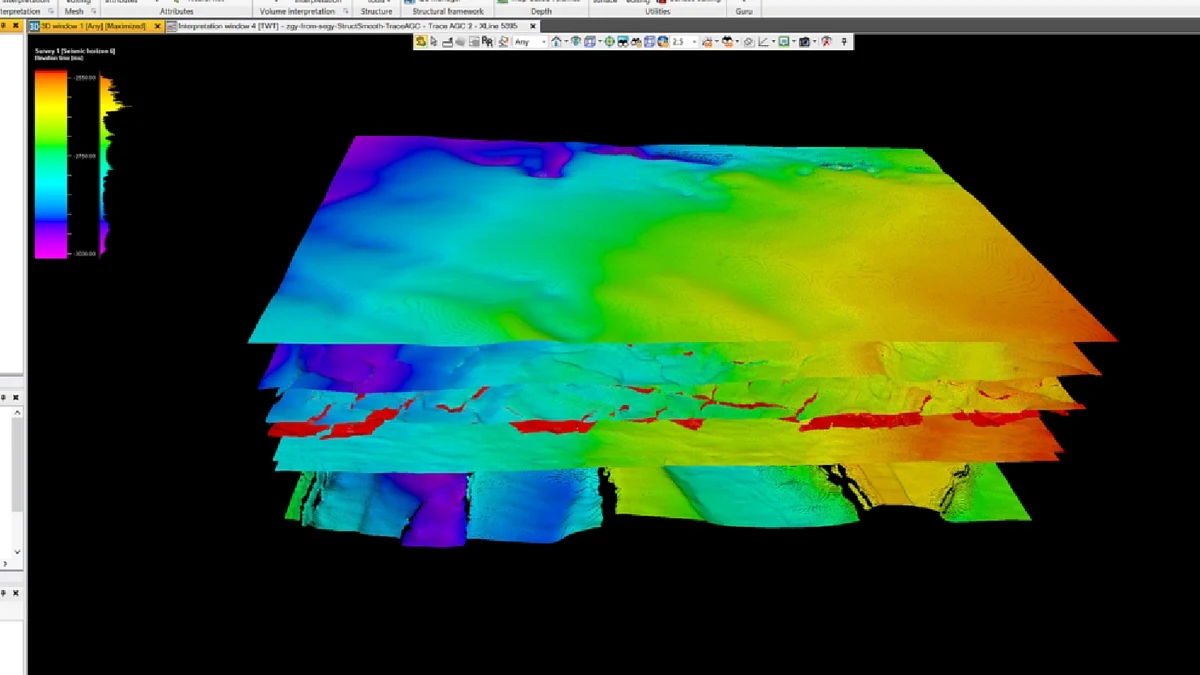Click the binoculars find icon in window toolbar
The width and height of the screenshot is (1200, 675).
[x=636, y=42]
